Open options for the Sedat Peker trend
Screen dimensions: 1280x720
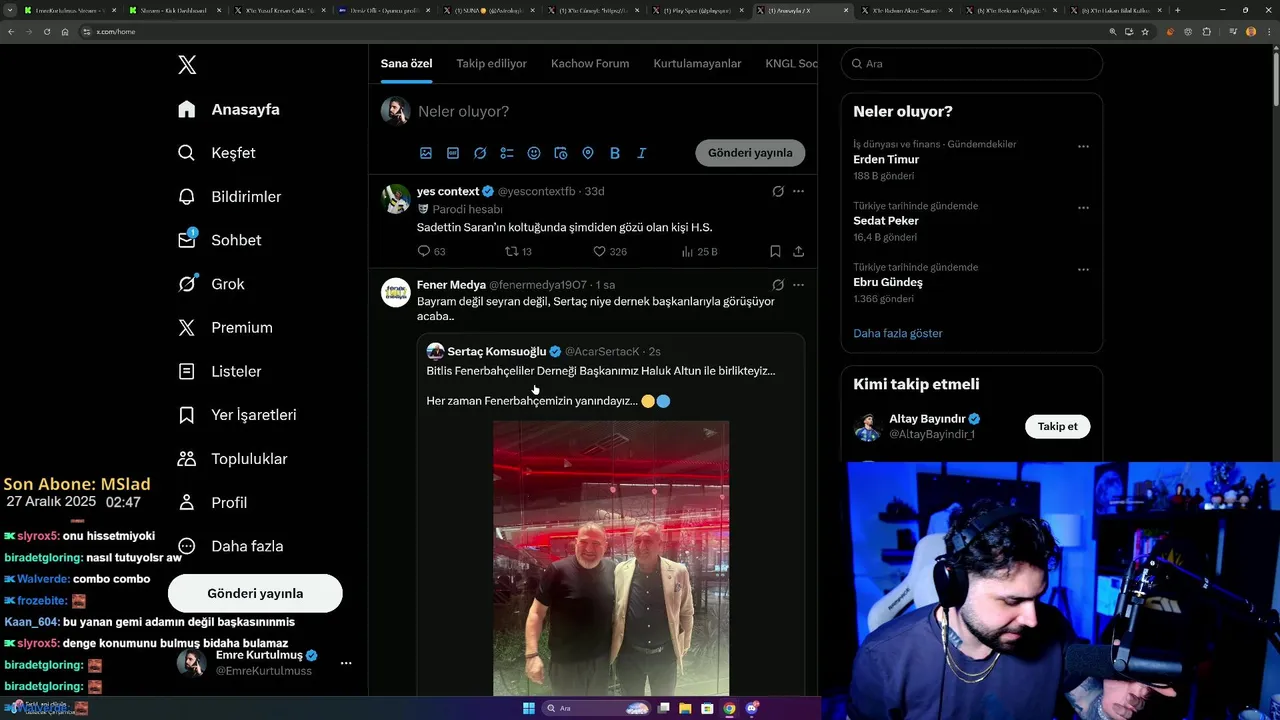(x=1083, y=208)
